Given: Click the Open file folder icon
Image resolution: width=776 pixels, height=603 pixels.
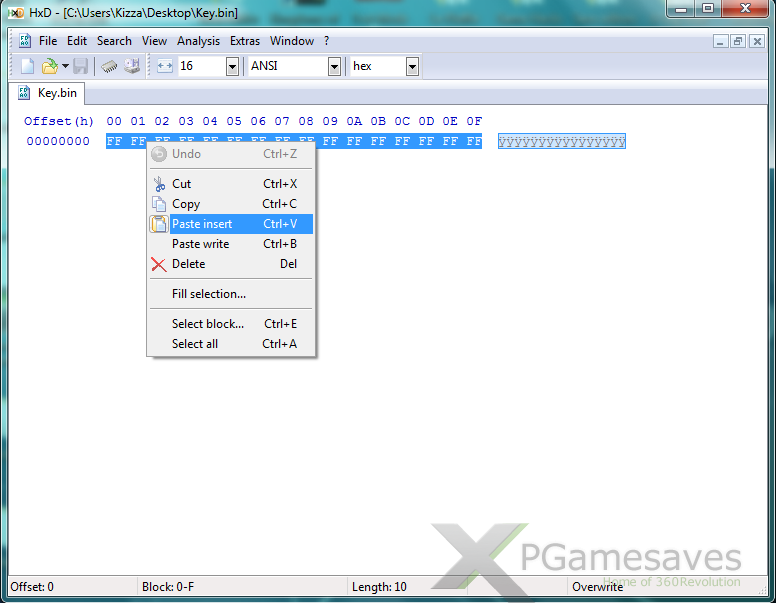Looking at the screenshot, I should pyautogui.click(x=49, y=66).
